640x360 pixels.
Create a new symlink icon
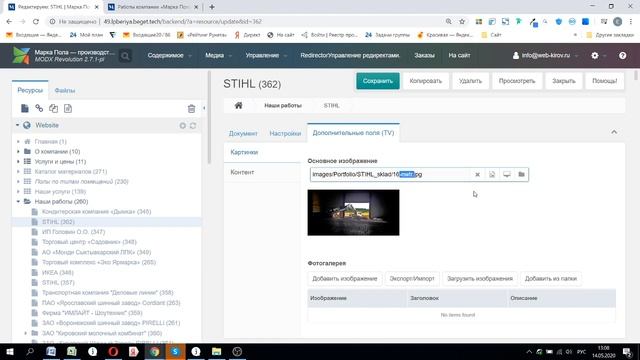[x=53, y=108]
